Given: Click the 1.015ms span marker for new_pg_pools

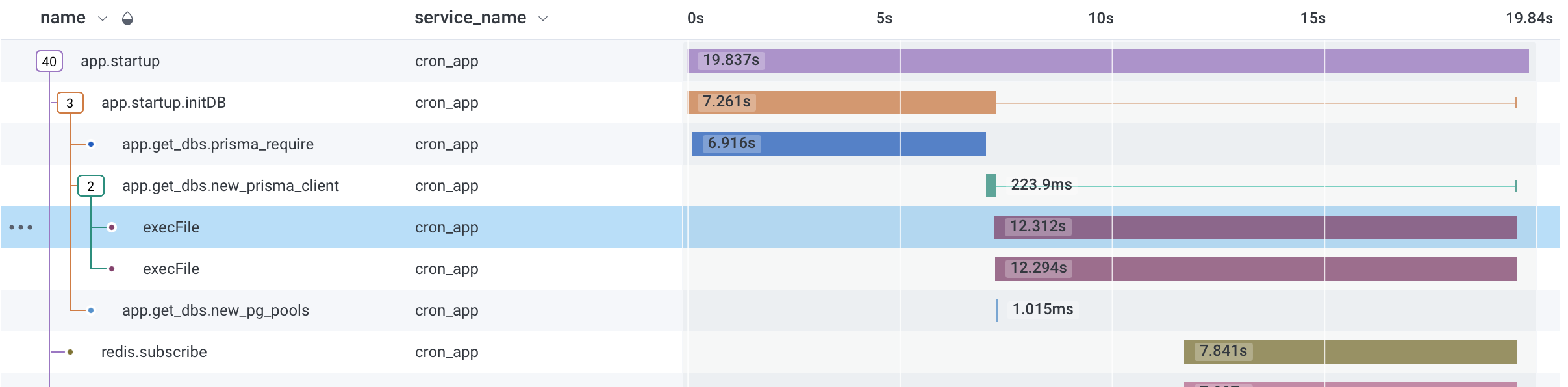Looking at the screenshot, I should click(998, 310).
